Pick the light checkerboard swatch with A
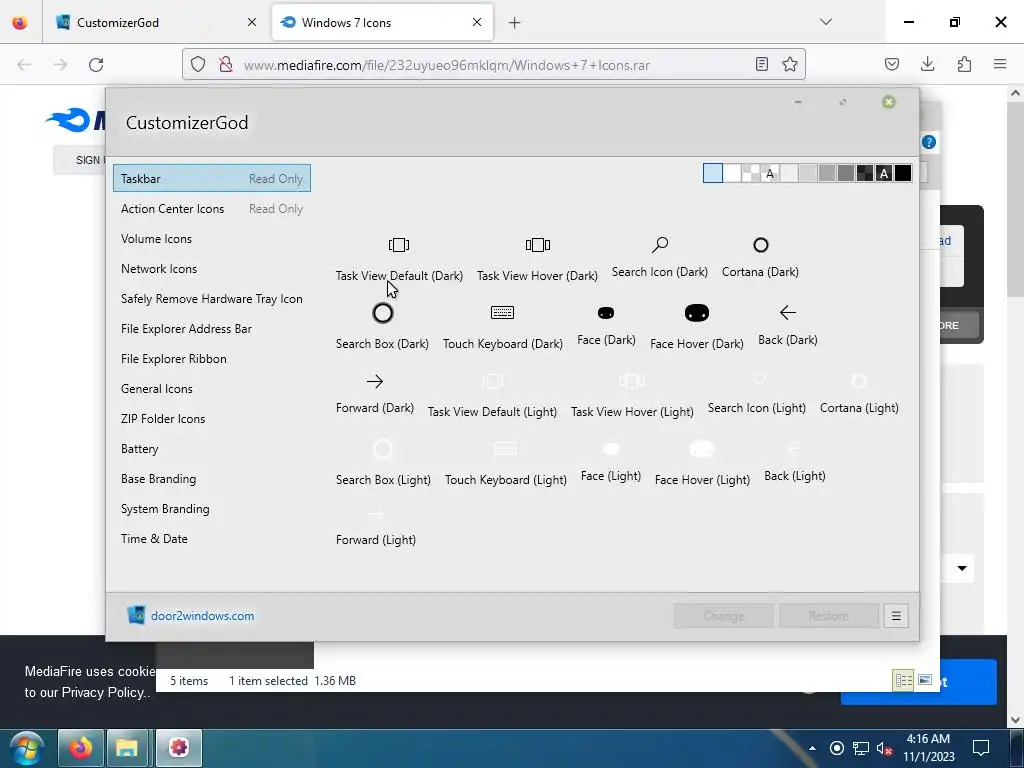Screen dimensions: 1024x768 coord(770,173)
